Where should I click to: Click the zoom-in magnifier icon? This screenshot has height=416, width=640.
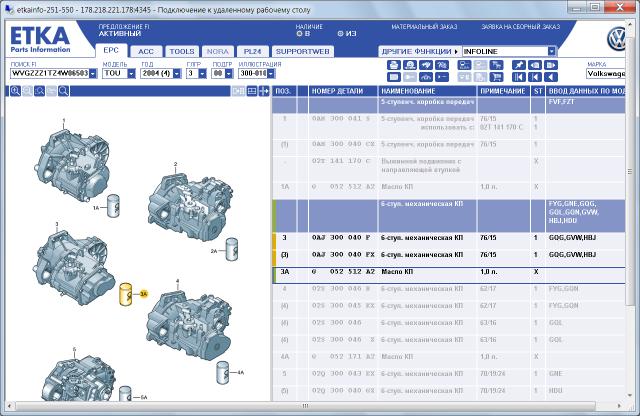click(15, 91)
